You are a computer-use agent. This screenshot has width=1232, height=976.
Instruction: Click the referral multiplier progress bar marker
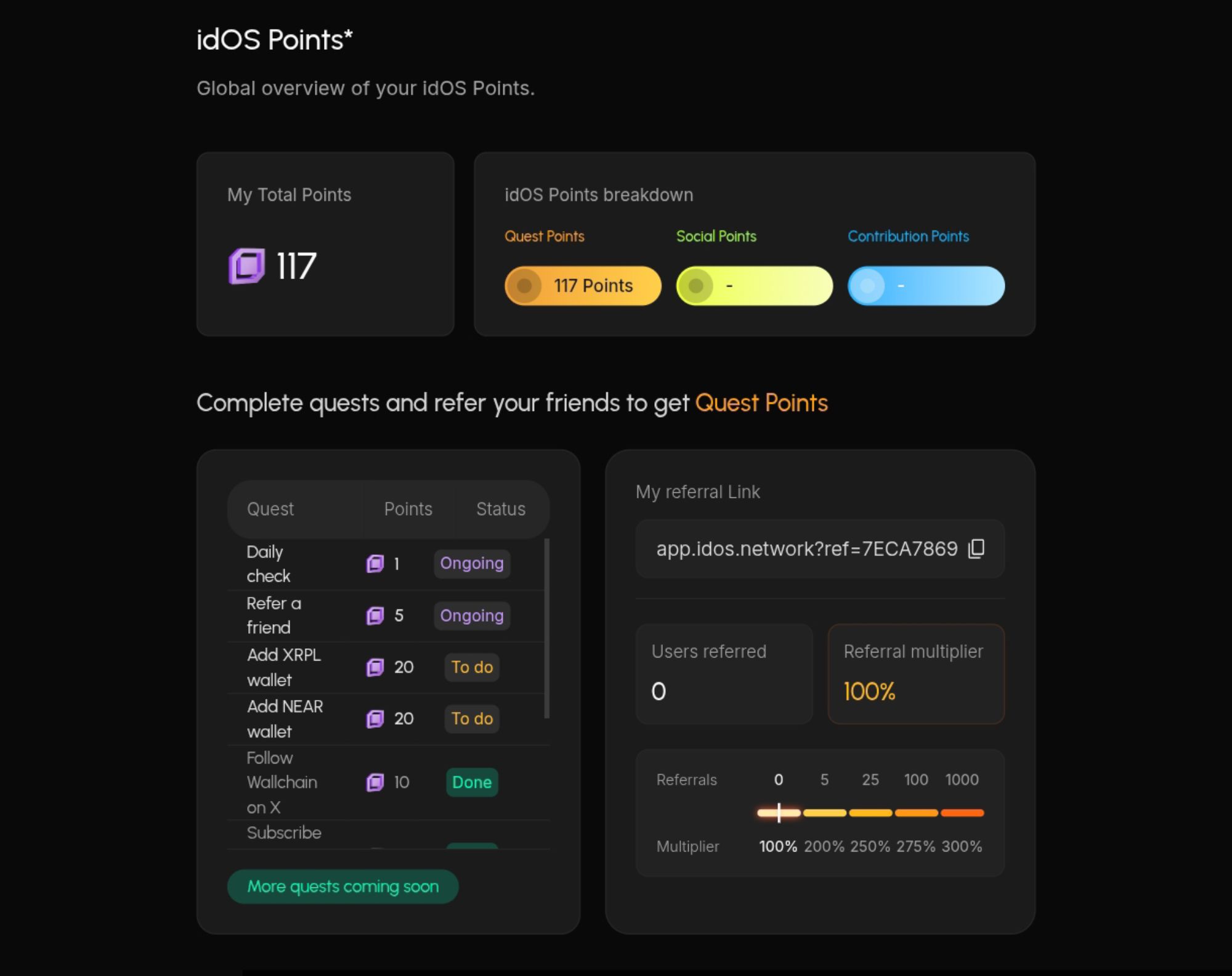[779, 813]
